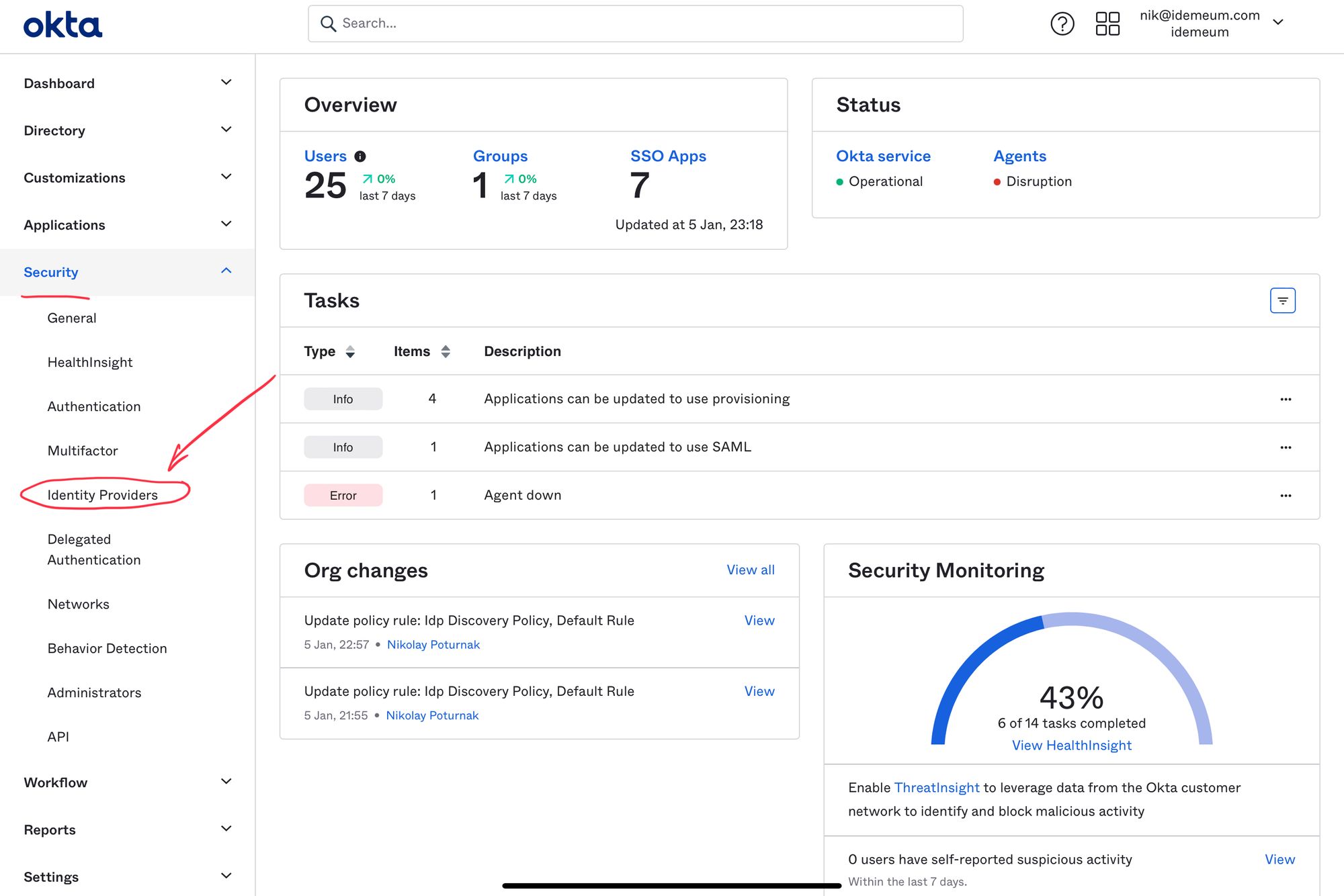1344x896 pixels.
Task: Open Authentication in the sidebar
Action: click(x=94, y=407)
